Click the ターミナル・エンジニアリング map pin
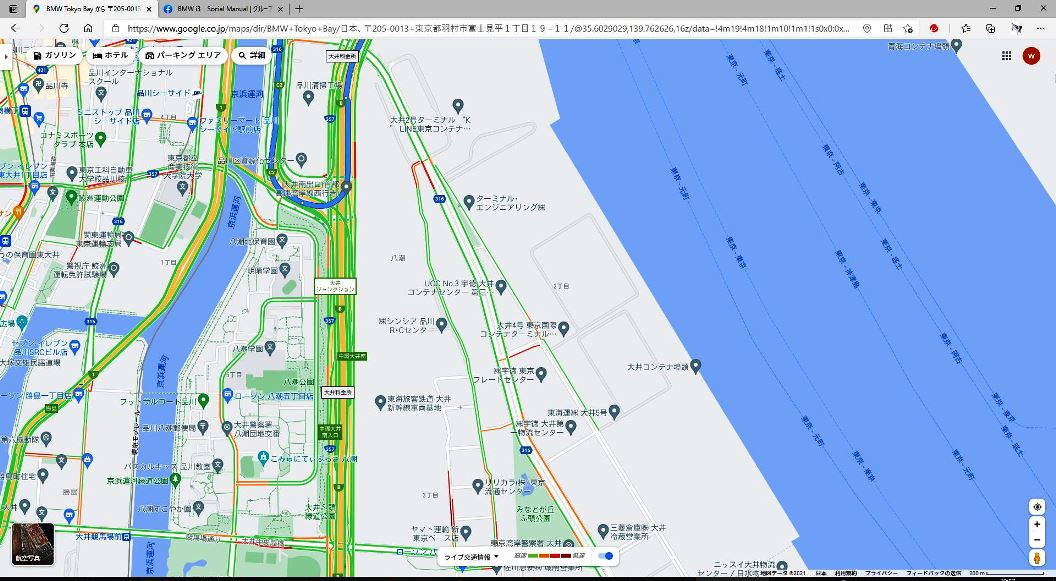 469,201
